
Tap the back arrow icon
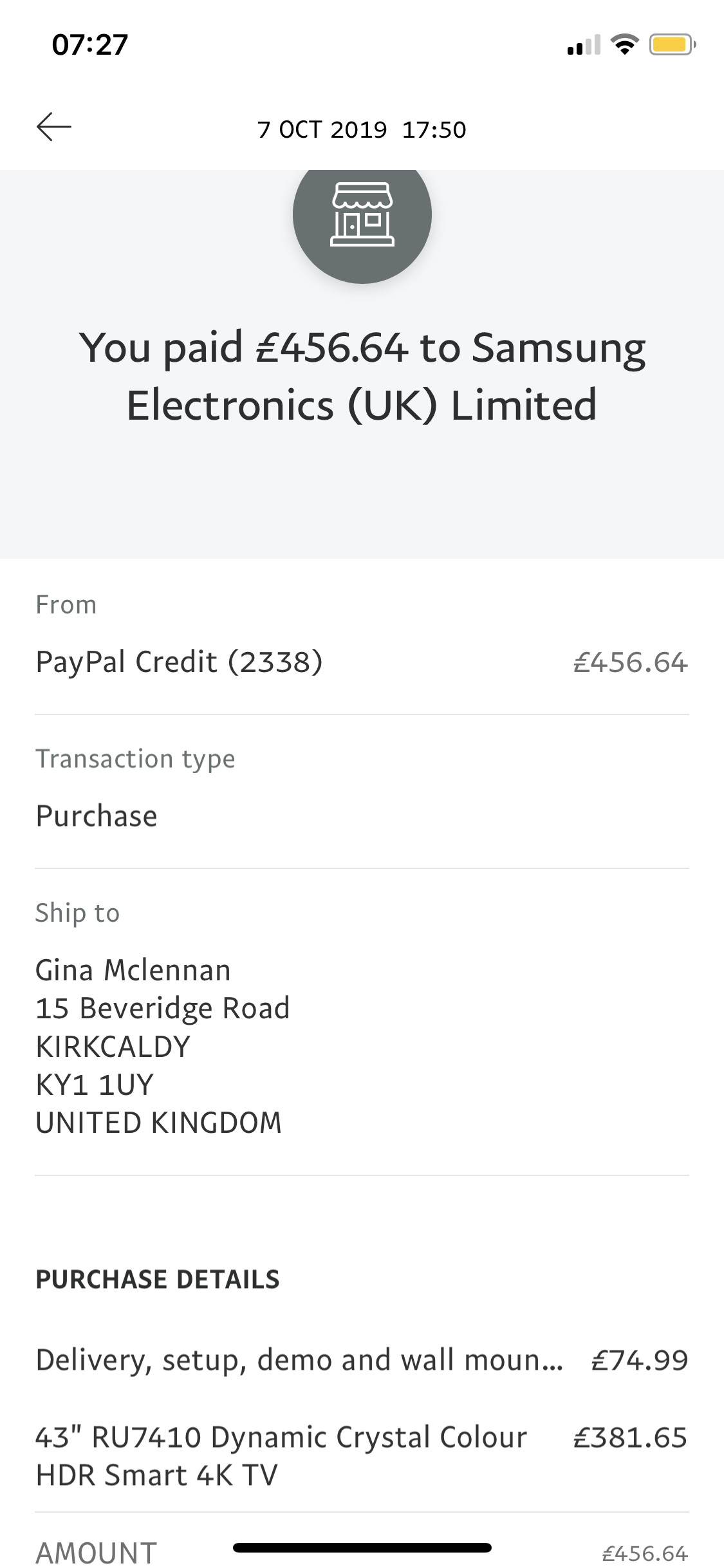click(x=54, y=127)
